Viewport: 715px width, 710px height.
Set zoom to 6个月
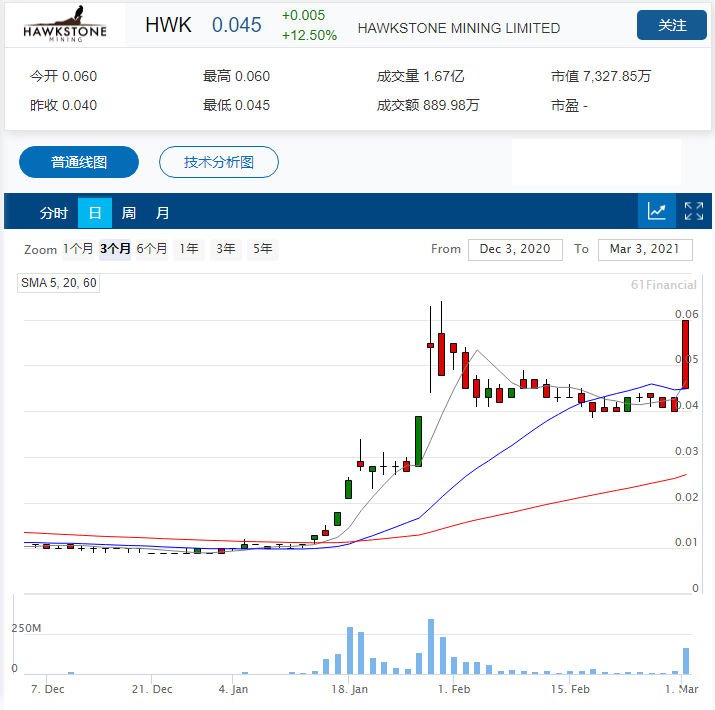pyautogui.click(x=152, y=249)
